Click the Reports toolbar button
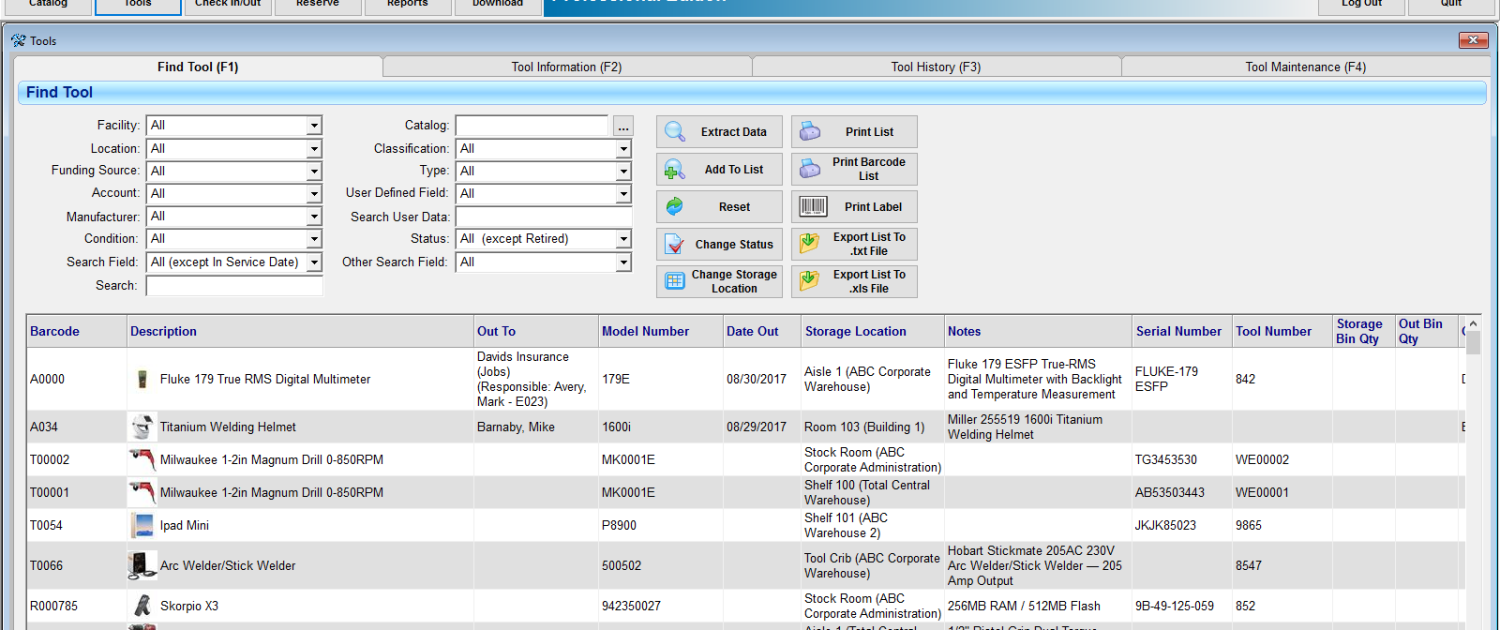This screenshot has height=630, width=1500. (408, 5)
